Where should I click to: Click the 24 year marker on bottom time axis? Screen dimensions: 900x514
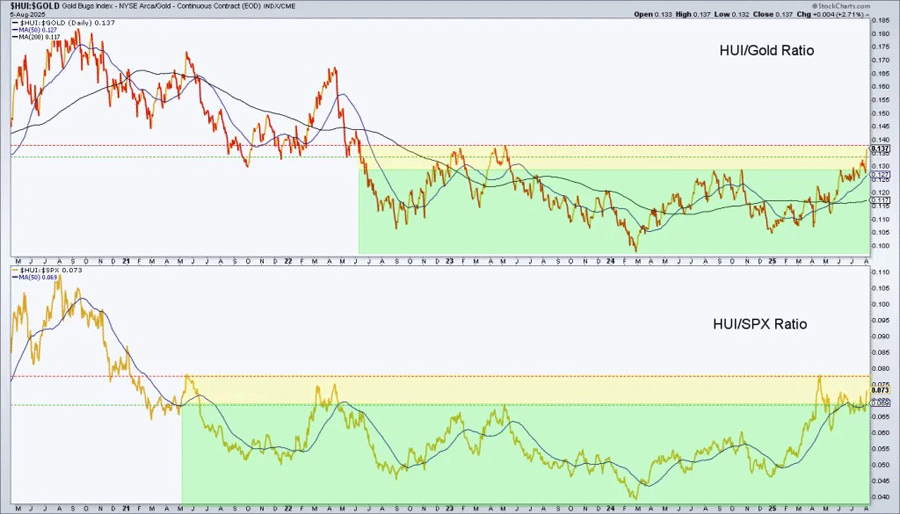pyautogui.click(x=610, y=508)
